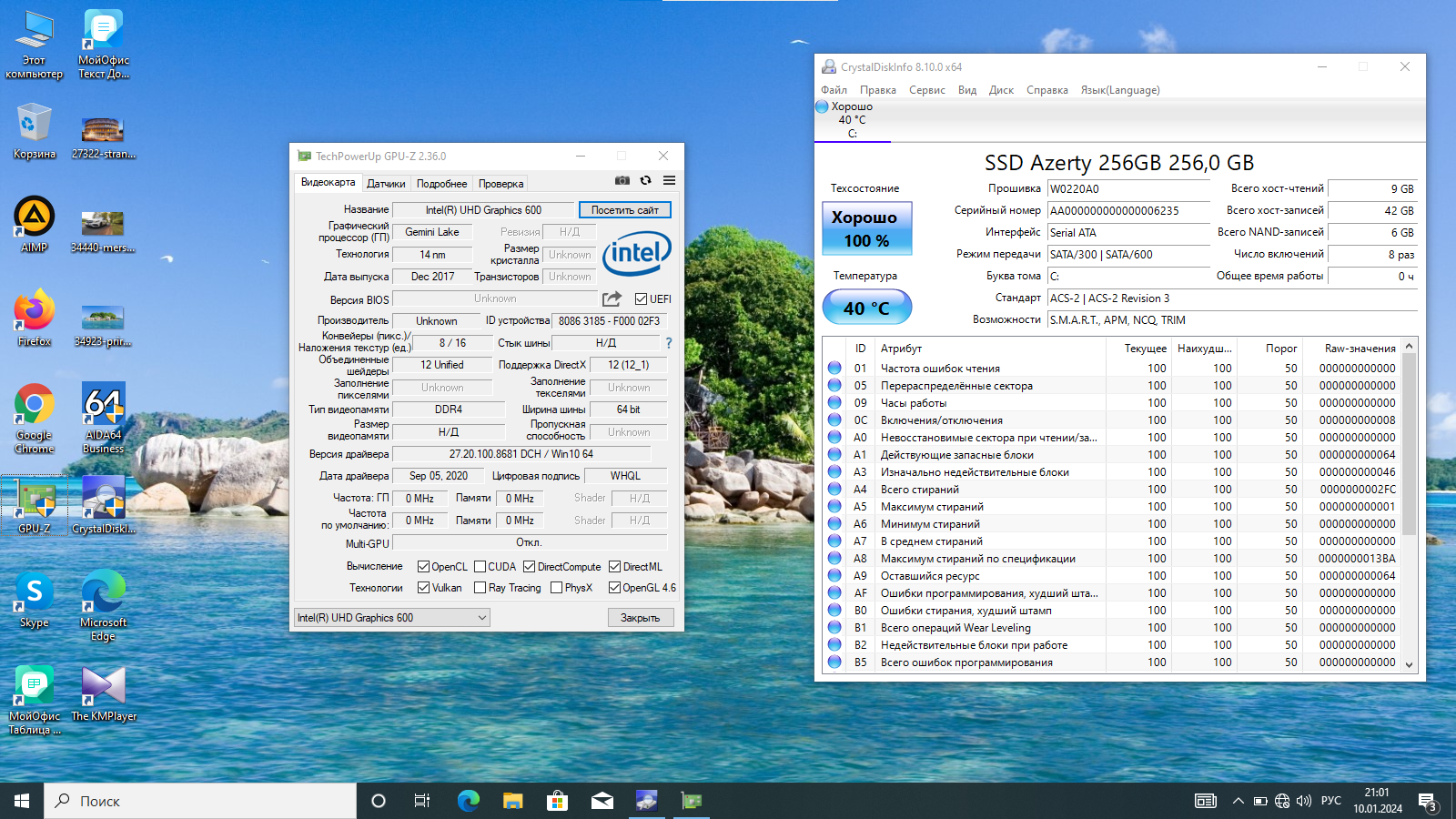Switch to the Подробнее tab in GPU-Z
This screenshot has width=1456, height=819.
click(441, 184)
